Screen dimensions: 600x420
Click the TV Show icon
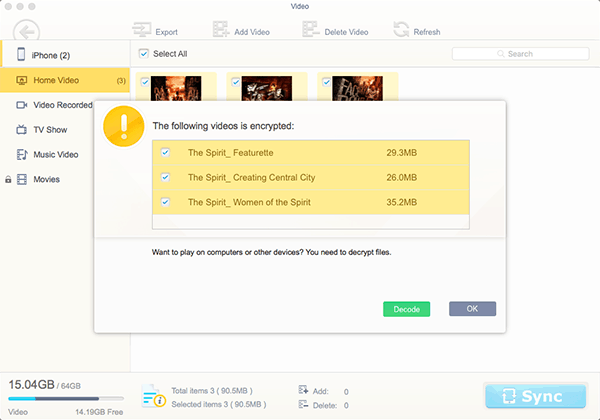pos(21,130)
